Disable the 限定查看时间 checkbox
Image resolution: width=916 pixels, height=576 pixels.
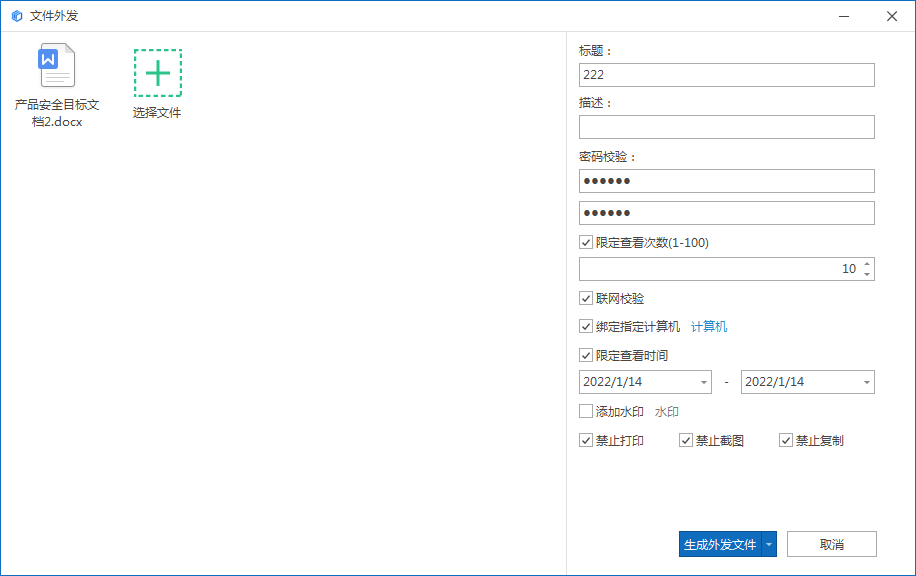coord(586,355)
